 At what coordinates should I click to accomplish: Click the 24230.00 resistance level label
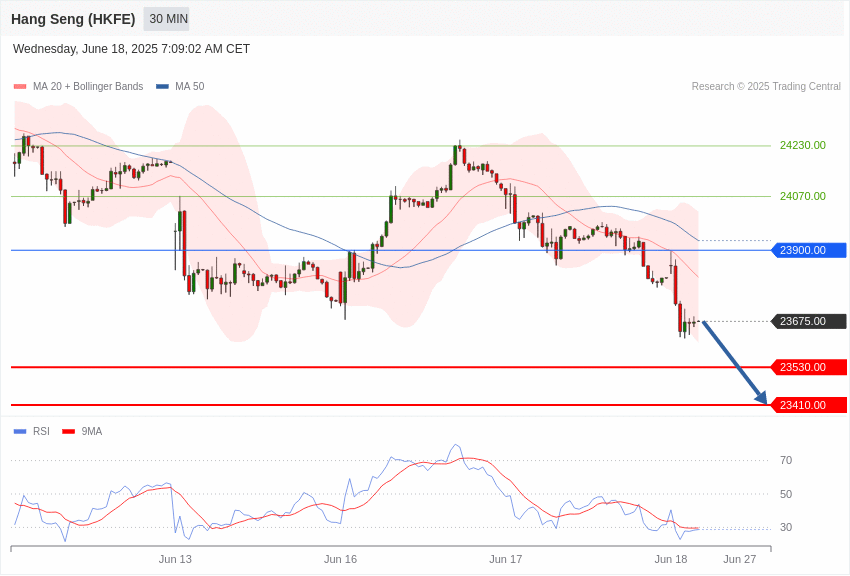pos(803,145)
